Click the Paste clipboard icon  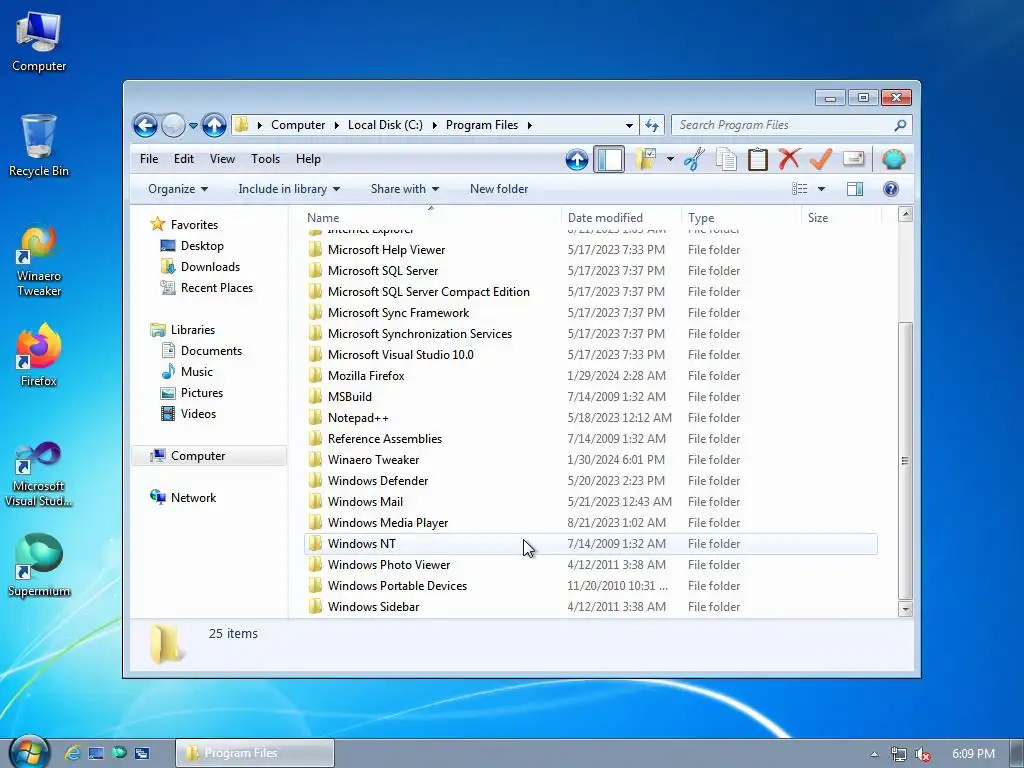point(758,159)
